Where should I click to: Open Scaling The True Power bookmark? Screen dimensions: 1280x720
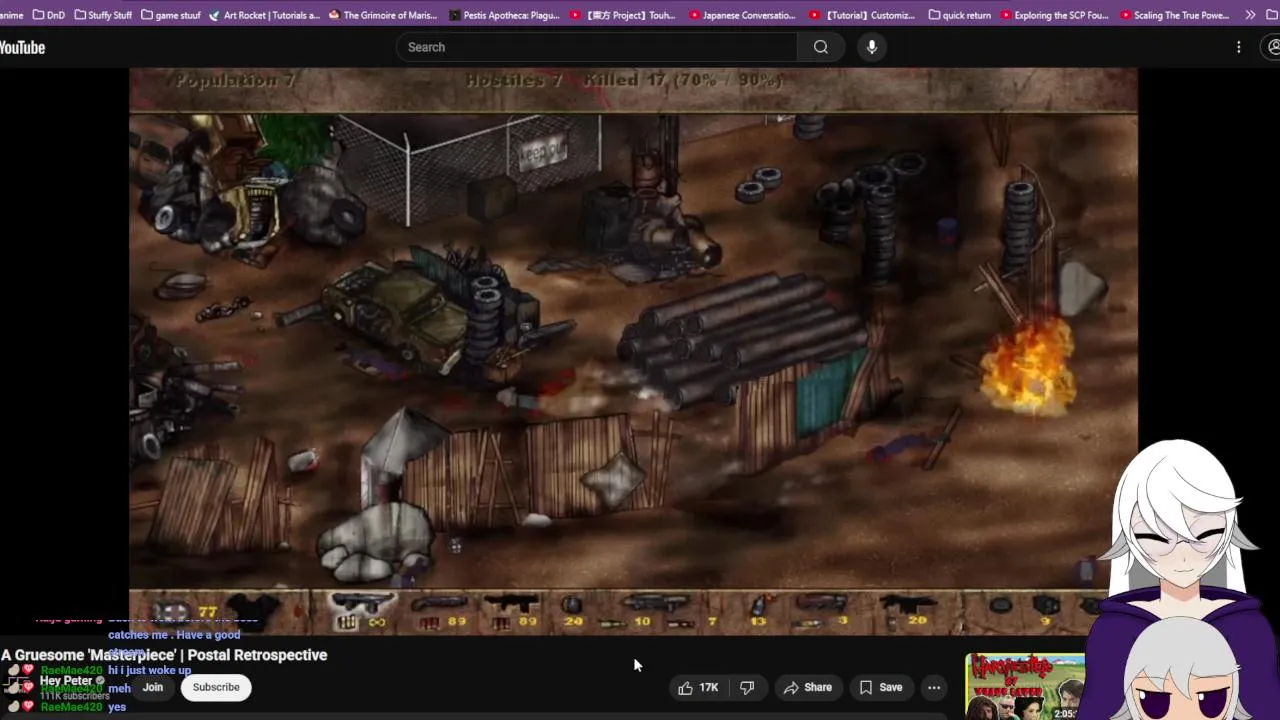[x=1174, y=15]
